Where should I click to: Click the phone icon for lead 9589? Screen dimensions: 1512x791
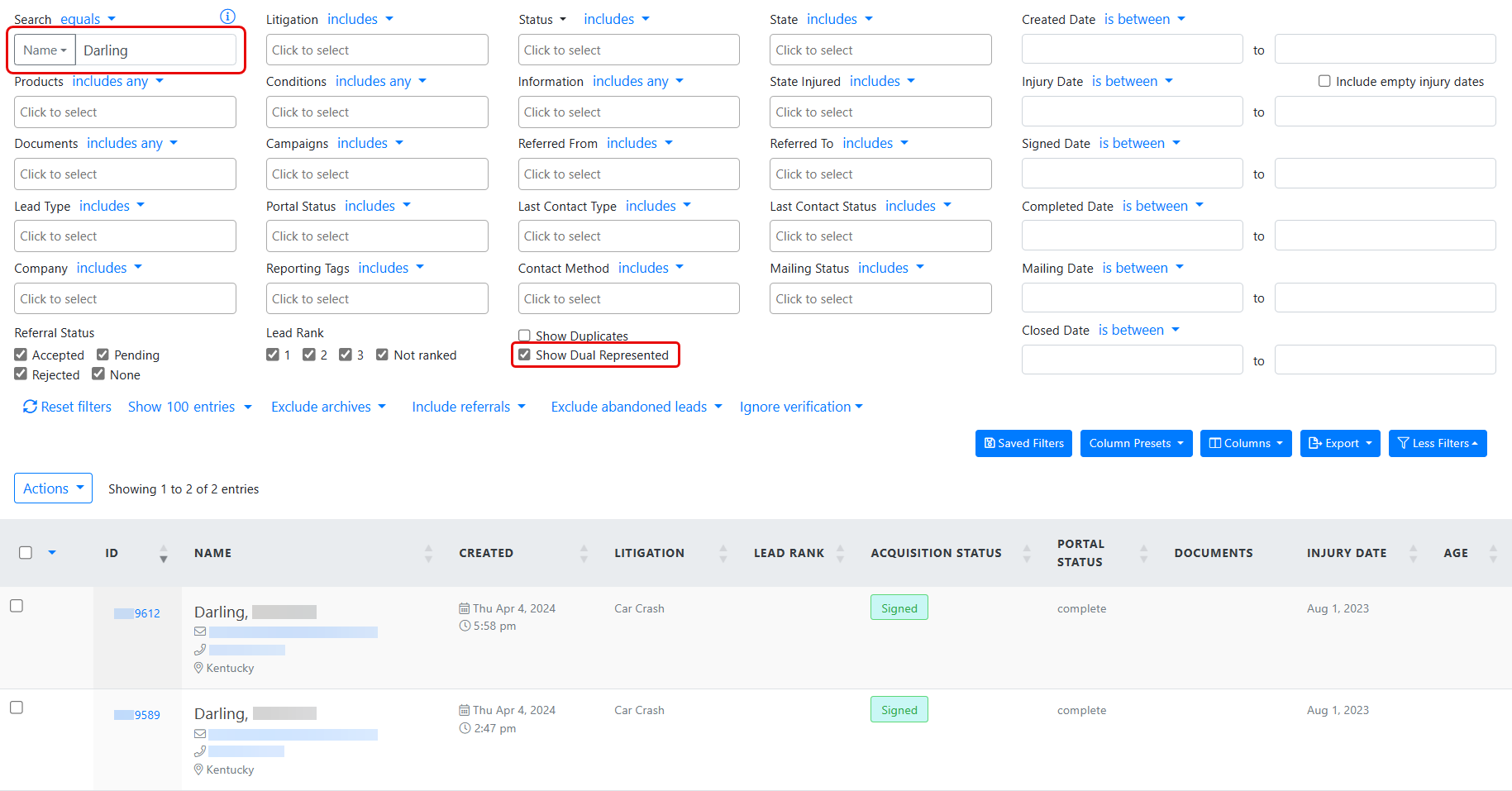tap(200, 751)
